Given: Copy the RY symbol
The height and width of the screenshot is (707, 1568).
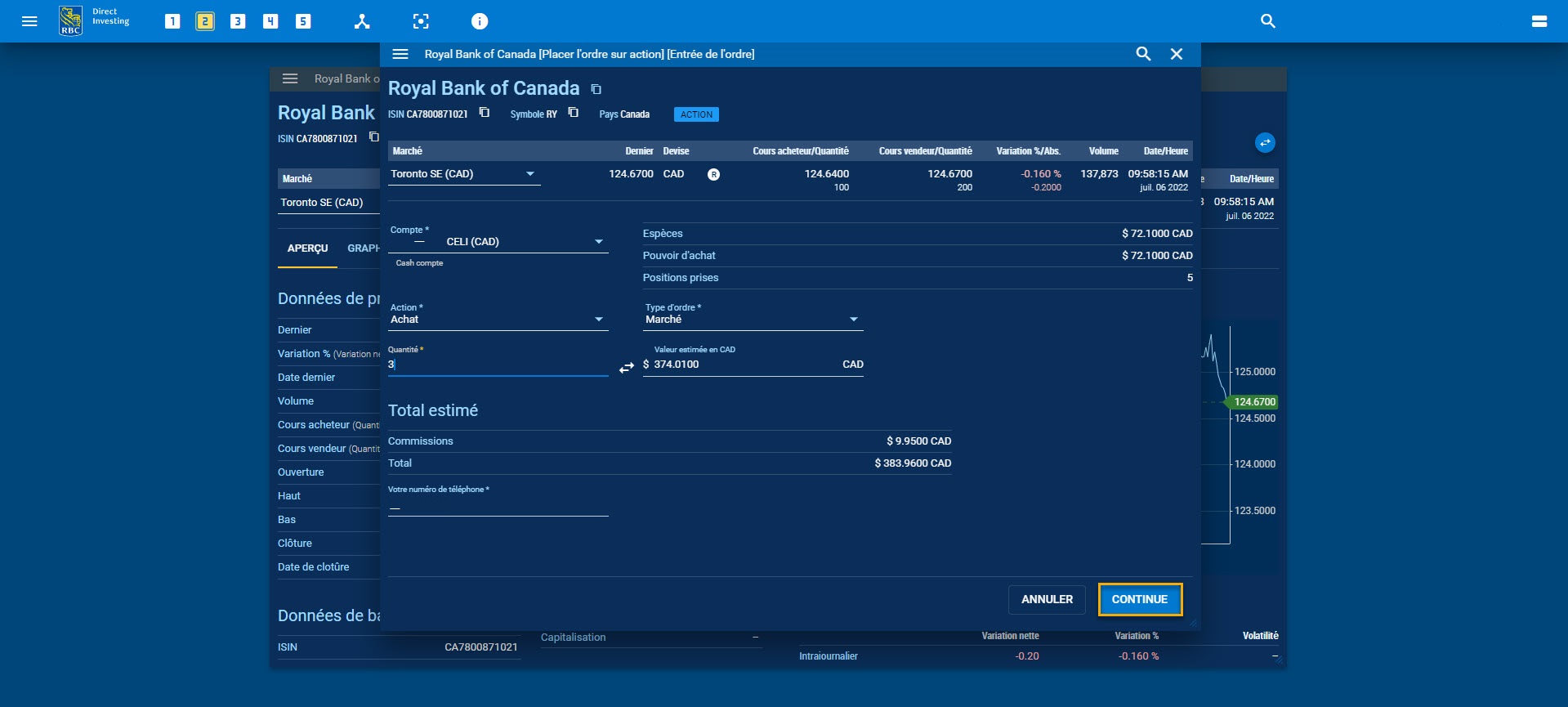Looking at the screenshot, I should point(574,113).
